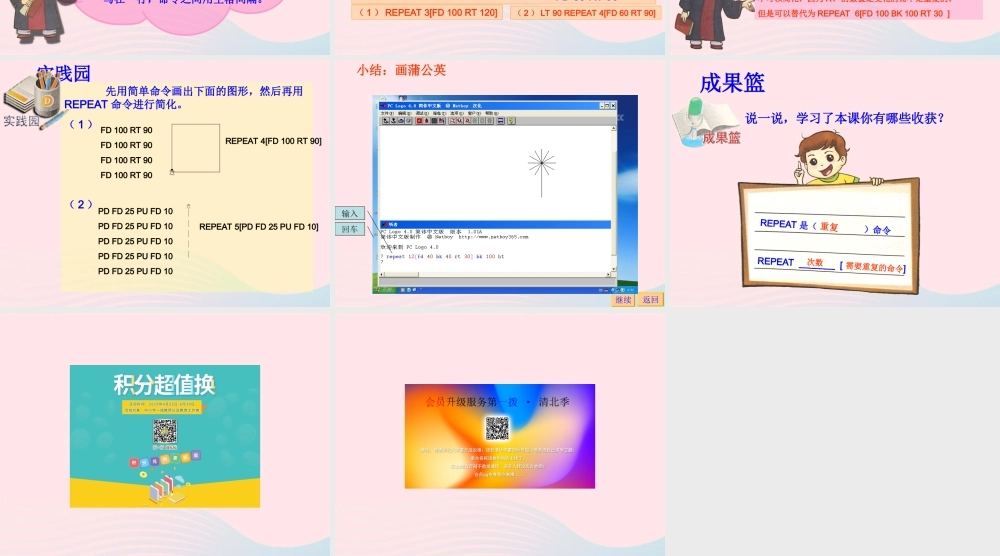Select the 回车 callout label
The height and width of the screenshot is (556, 1000).
pos(350,229)
